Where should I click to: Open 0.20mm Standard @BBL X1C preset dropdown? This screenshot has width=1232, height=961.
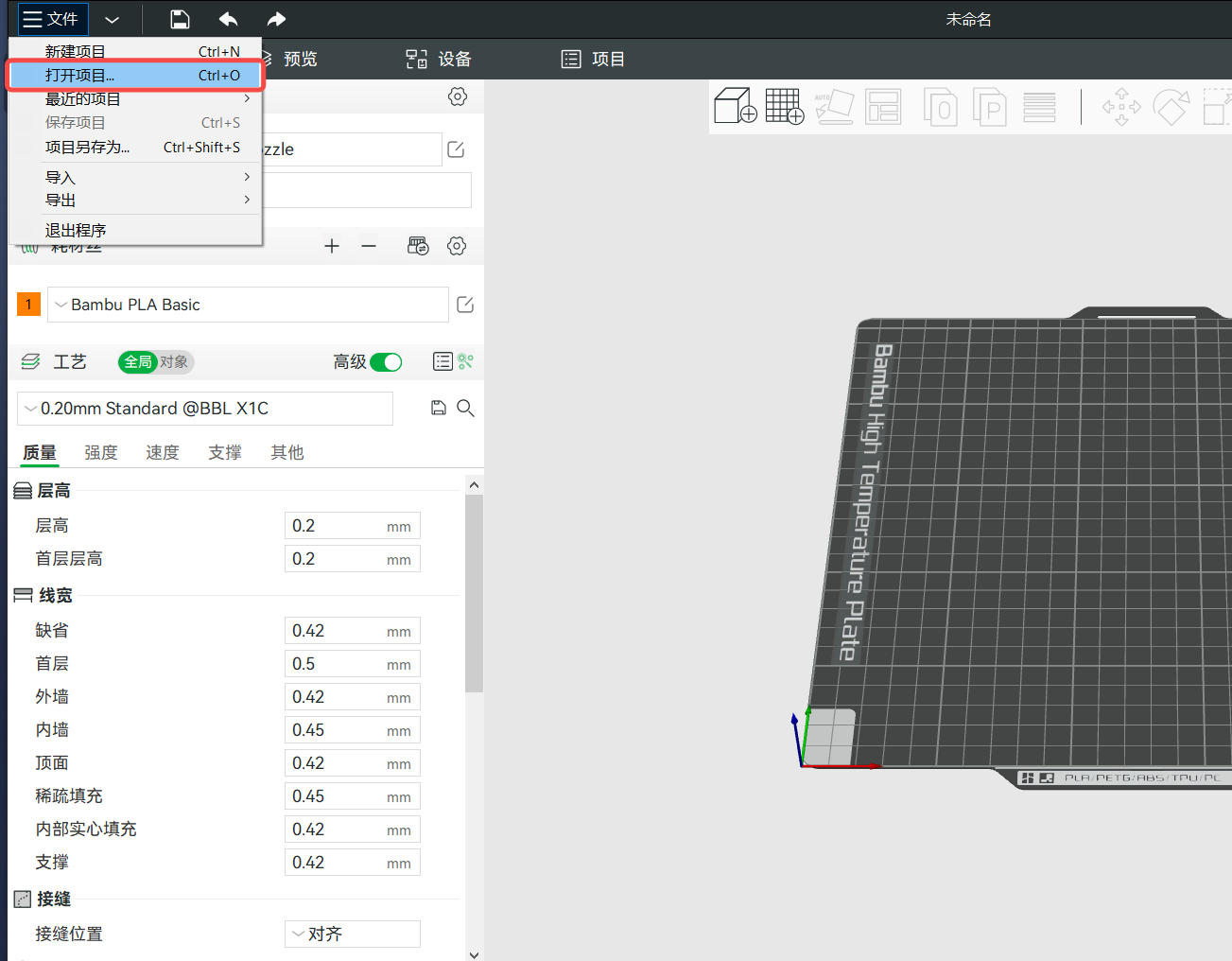(205, 409)
